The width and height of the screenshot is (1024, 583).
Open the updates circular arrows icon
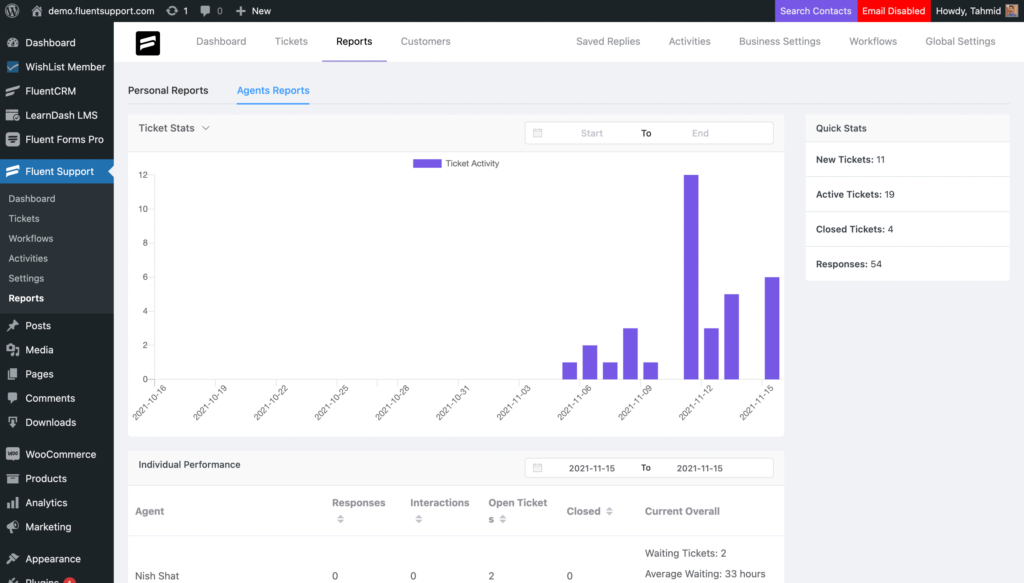coord(172,11)
